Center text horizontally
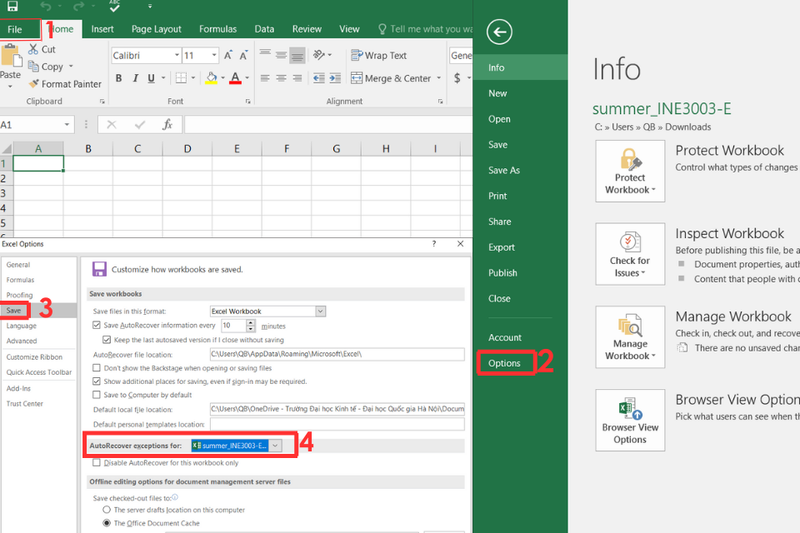 coord(281,78)
